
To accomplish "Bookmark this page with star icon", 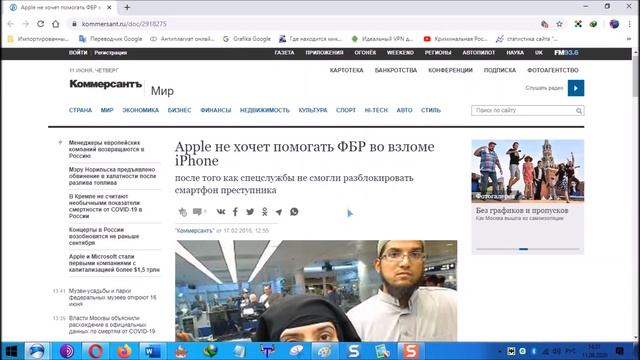I will [559, 24].
